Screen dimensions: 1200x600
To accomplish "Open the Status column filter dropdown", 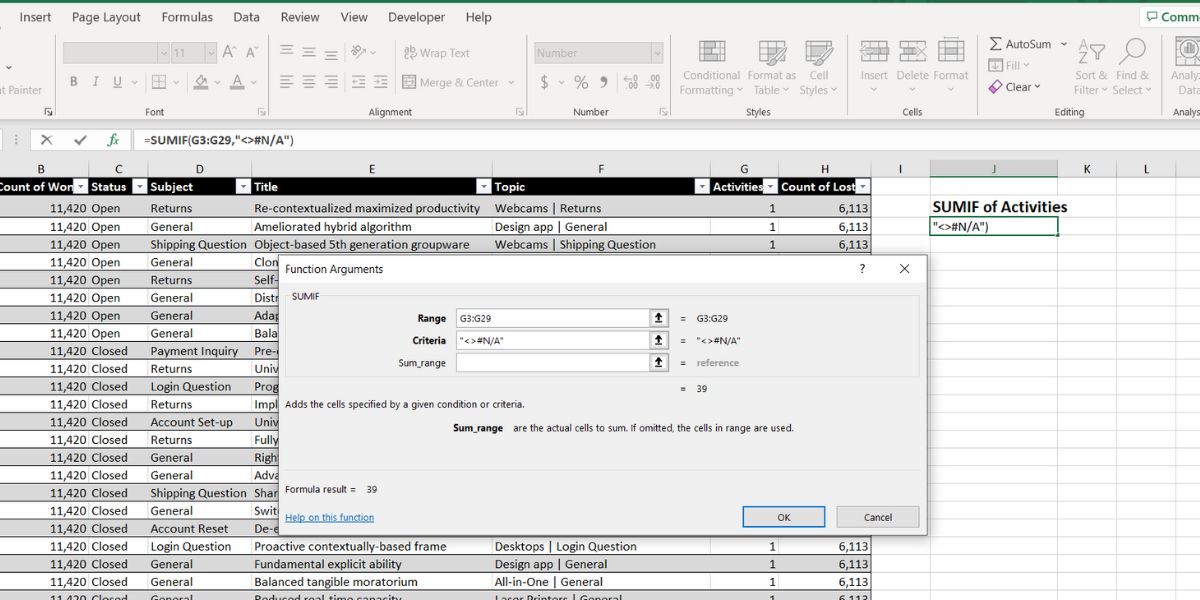I will pyautogui.click(x=140, y=187).
